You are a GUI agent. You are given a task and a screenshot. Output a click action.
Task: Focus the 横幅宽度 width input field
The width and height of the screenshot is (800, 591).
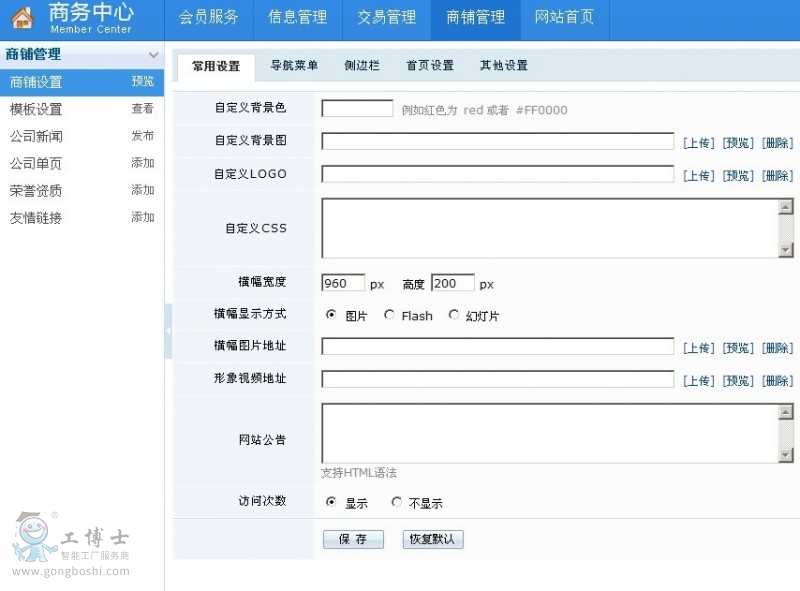[x=343, y=283]
